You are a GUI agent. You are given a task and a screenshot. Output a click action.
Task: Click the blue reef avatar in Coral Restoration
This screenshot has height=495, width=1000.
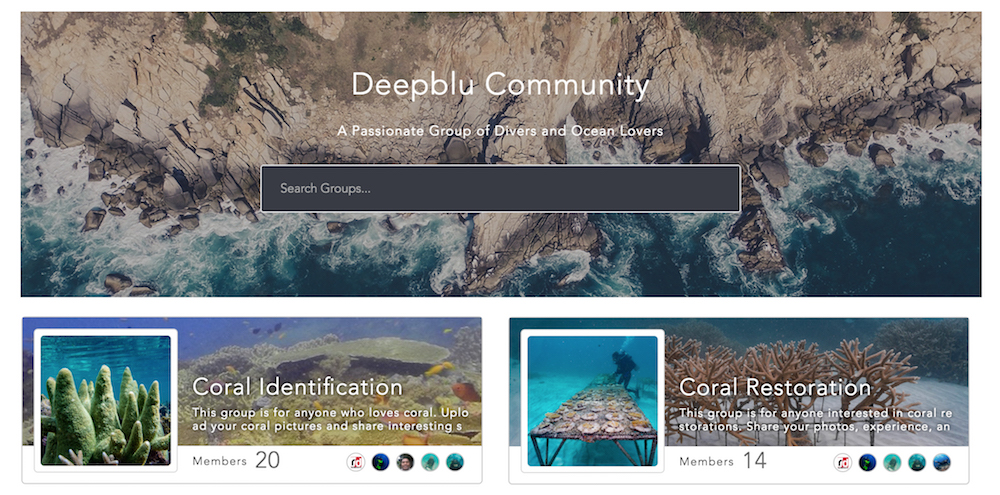click(x=942, y=462)
